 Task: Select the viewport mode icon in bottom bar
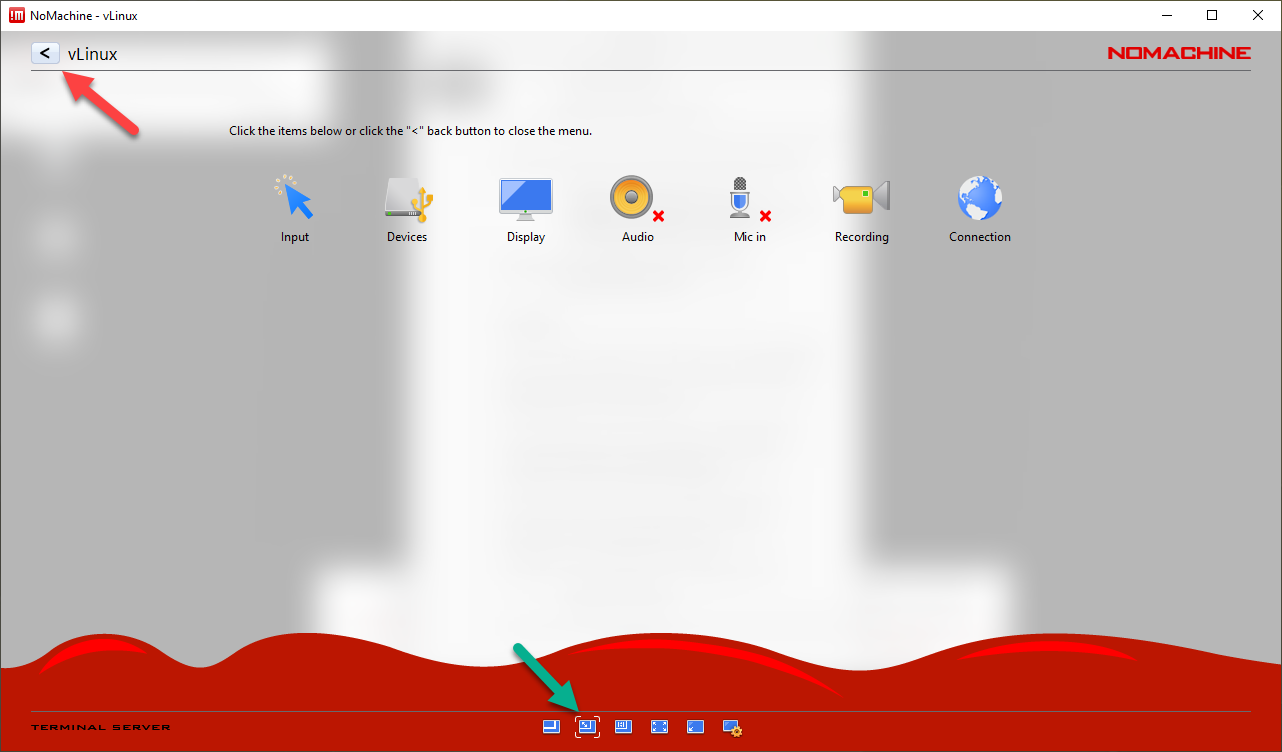click(551, 727)
